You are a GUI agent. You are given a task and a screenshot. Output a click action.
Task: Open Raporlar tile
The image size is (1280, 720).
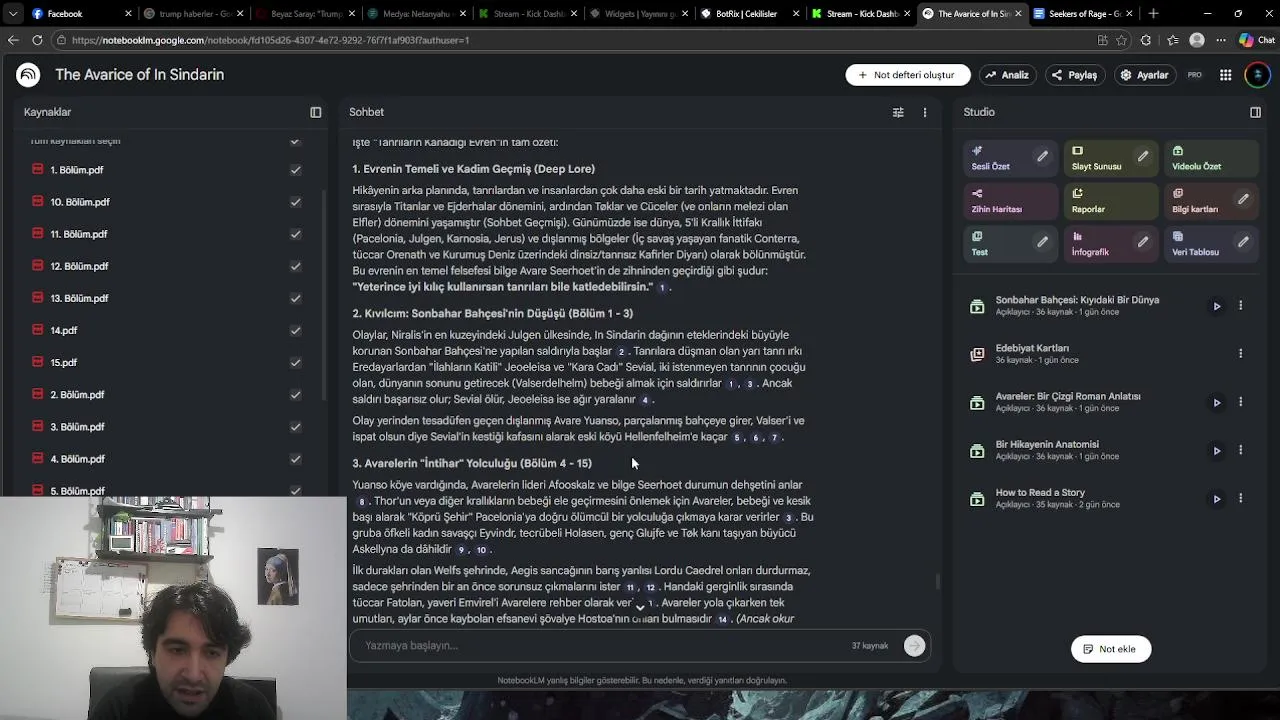pos(1110,201)
